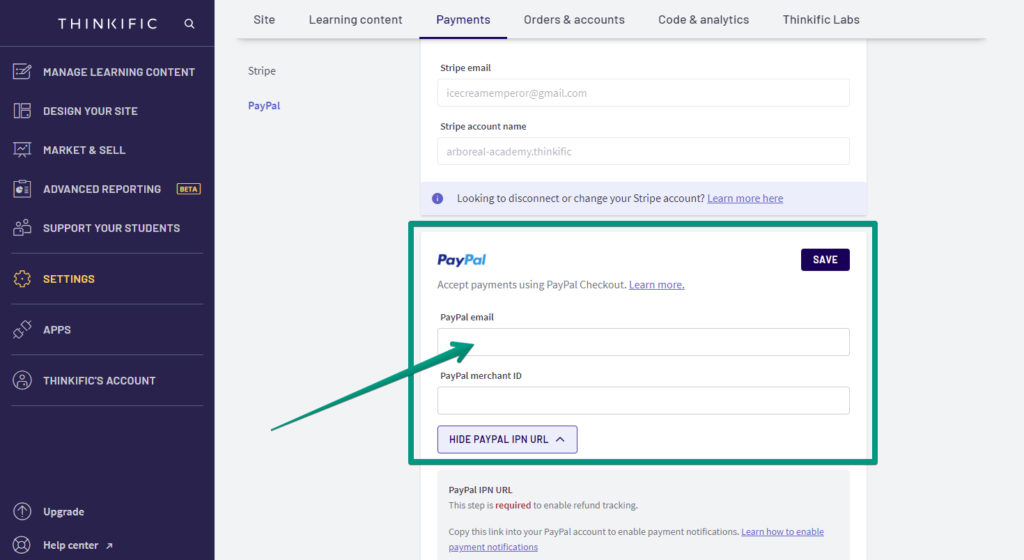Click the THINKIFIC logo
This screenshot has width=1024, height=560.
tap(108, 24)
